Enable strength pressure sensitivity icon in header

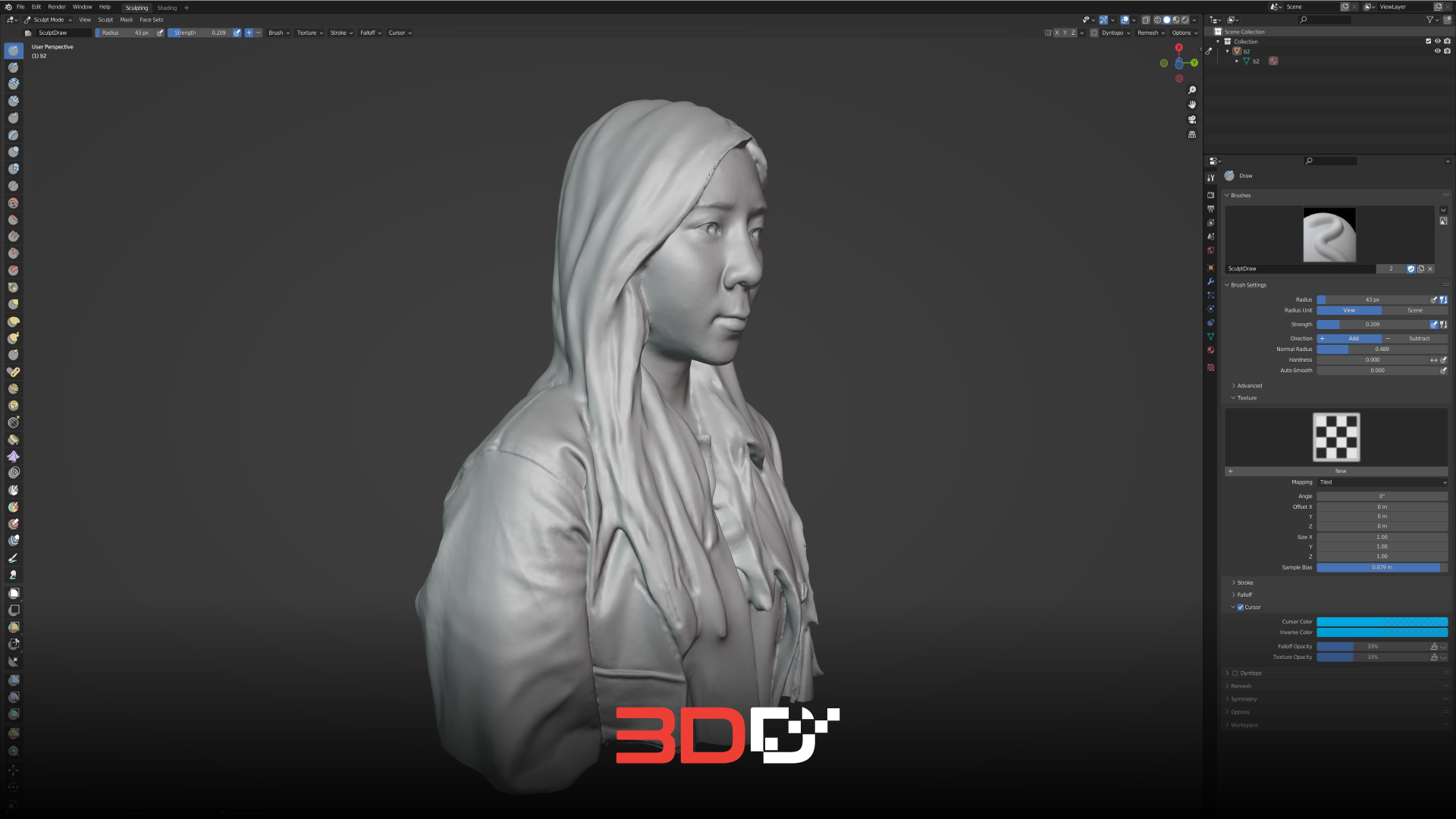tap(237, 33)
